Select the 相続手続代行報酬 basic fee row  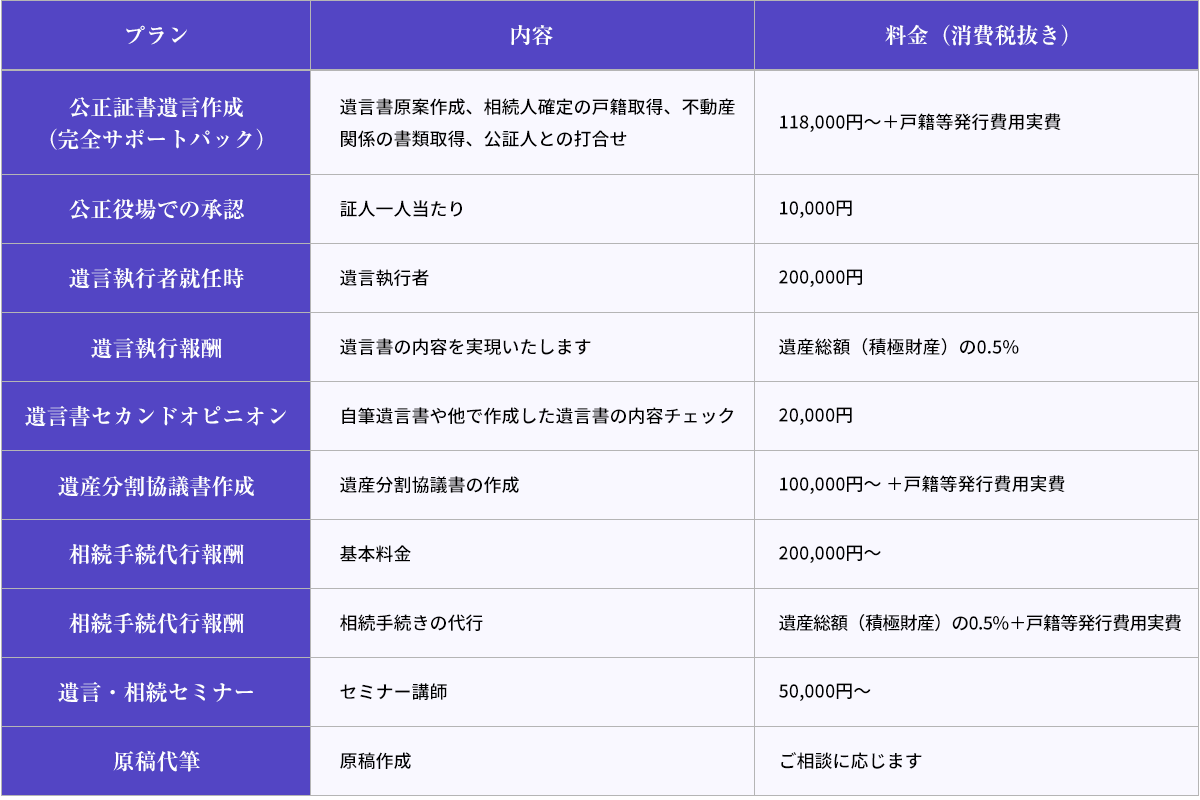coord(155,554)
